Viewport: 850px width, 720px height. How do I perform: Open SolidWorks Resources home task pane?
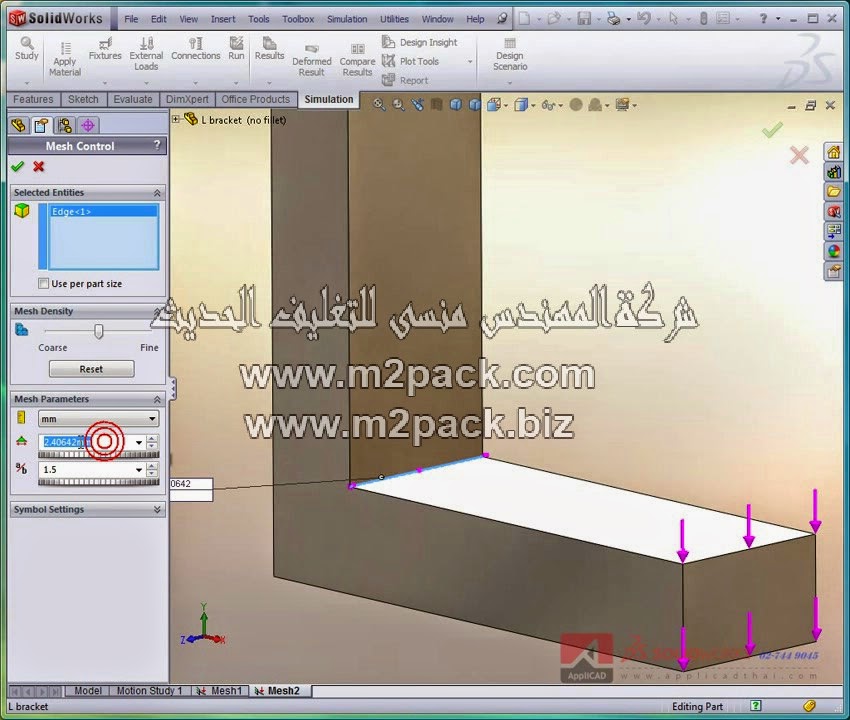click(x=834, y=152)
